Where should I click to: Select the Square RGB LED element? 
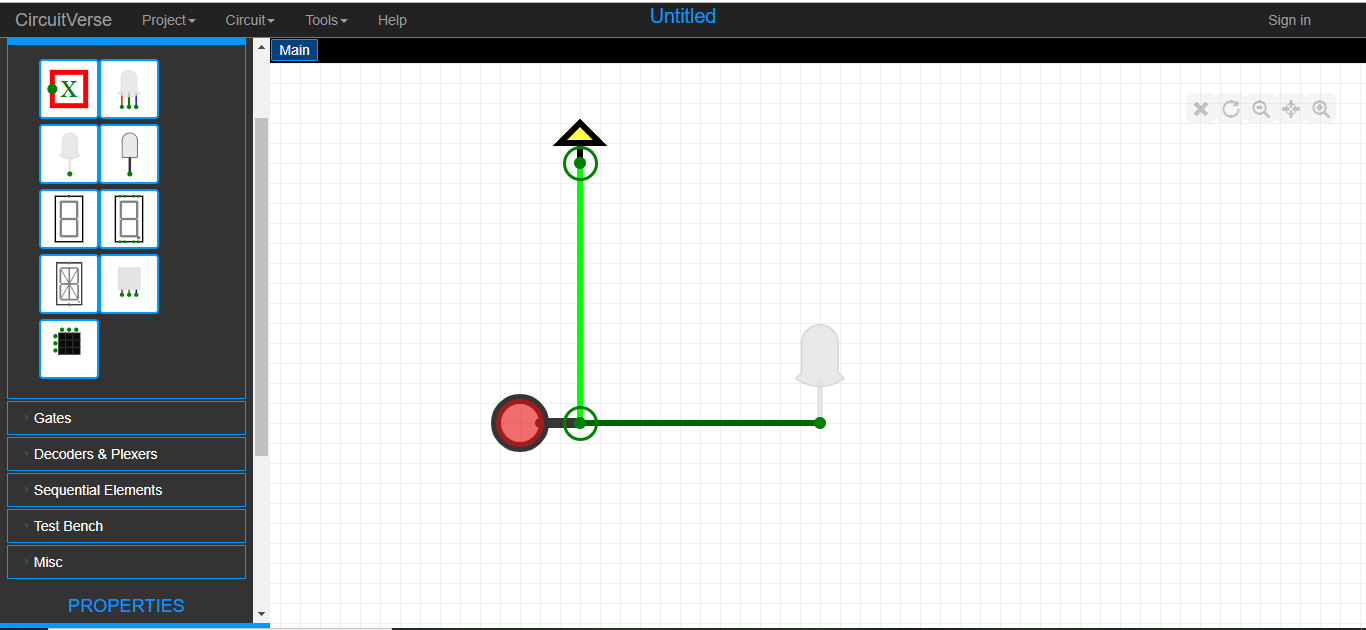pyautogui.click(x=129, y=284)
